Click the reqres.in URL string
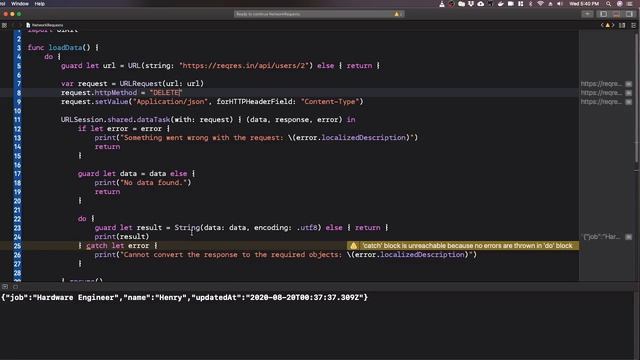The width and height of the screenshot is (640, 360). (244, 66)
